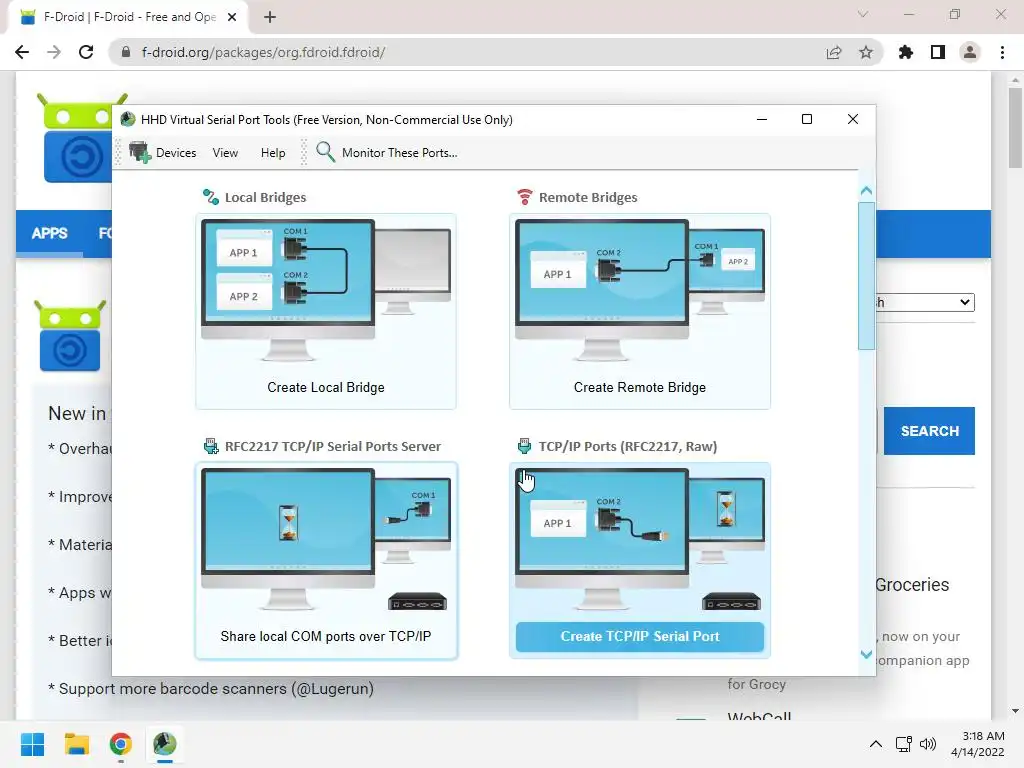Click Create Local Bridge tile image
The width and height of the screenshot is (1024, 768).
(326, 291)
